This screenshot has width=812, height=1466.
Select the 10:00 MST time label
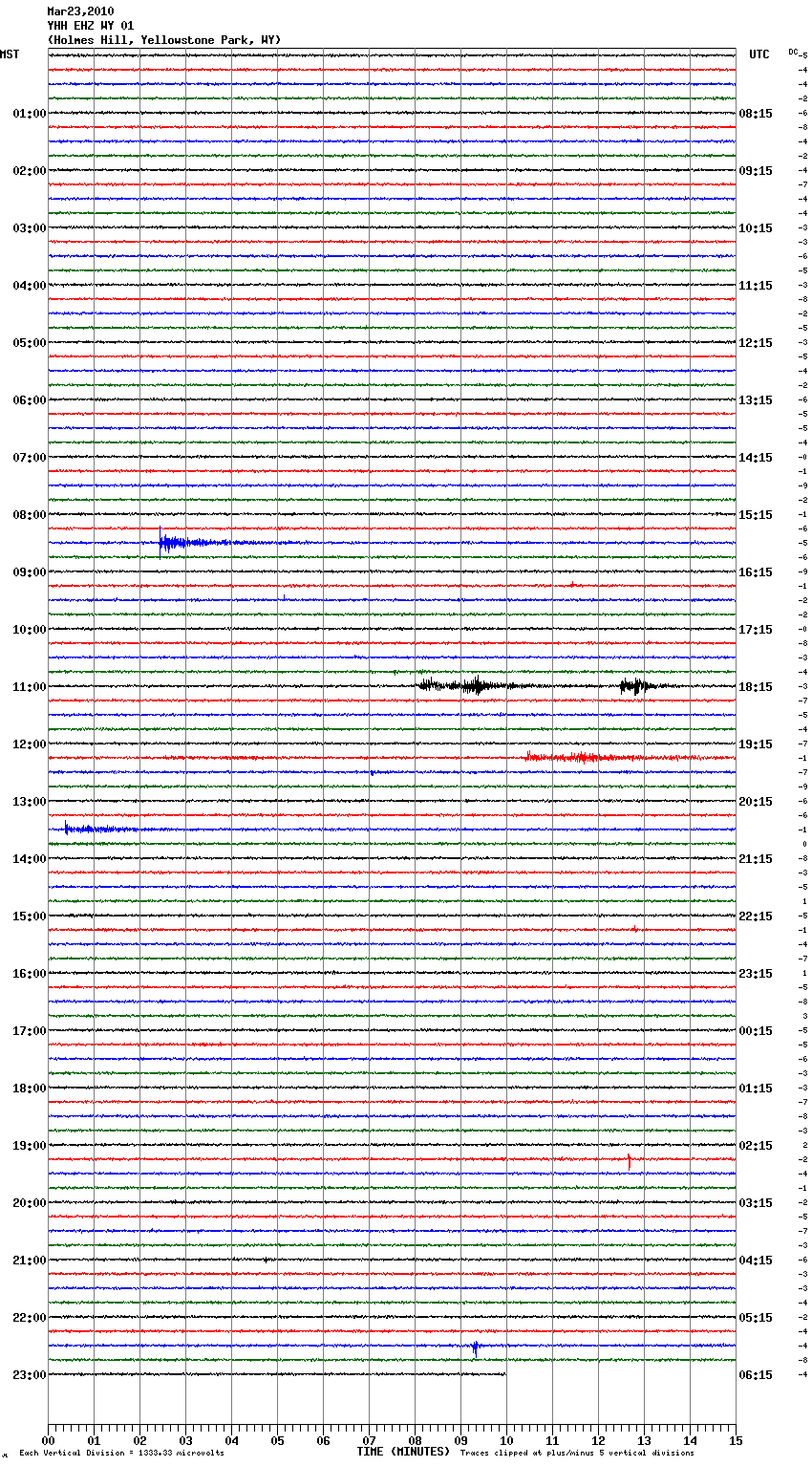point(30,630)
